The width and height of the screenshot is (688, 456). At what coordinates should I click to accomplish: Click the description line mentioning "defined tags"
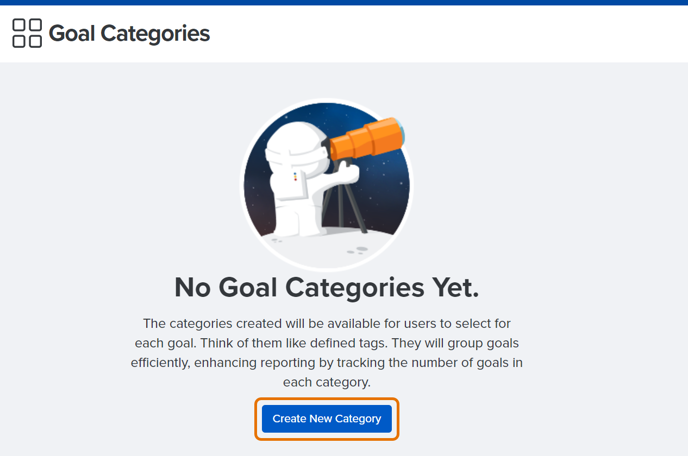(326, 343)
